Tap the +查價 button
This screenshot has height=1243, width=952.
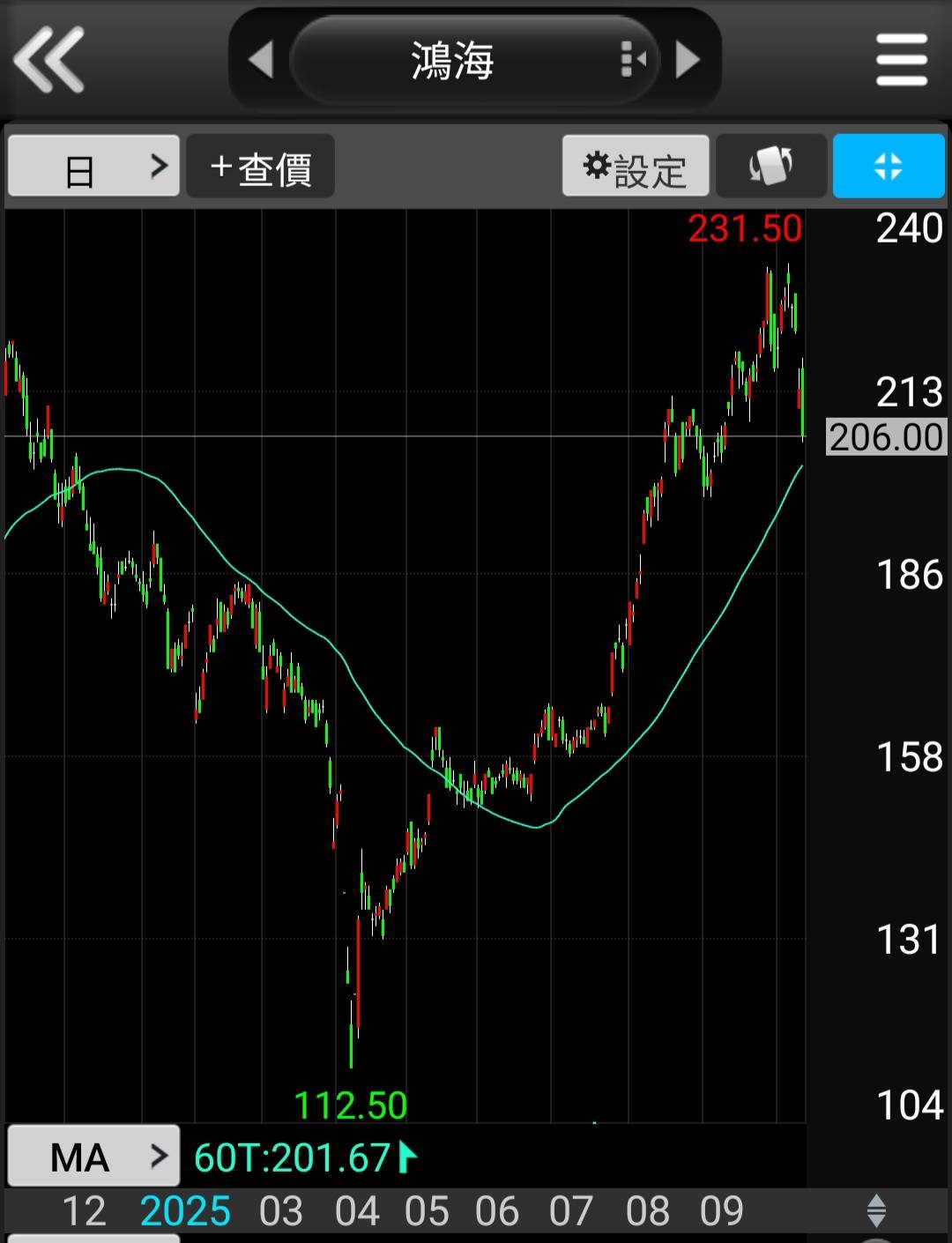260,166
